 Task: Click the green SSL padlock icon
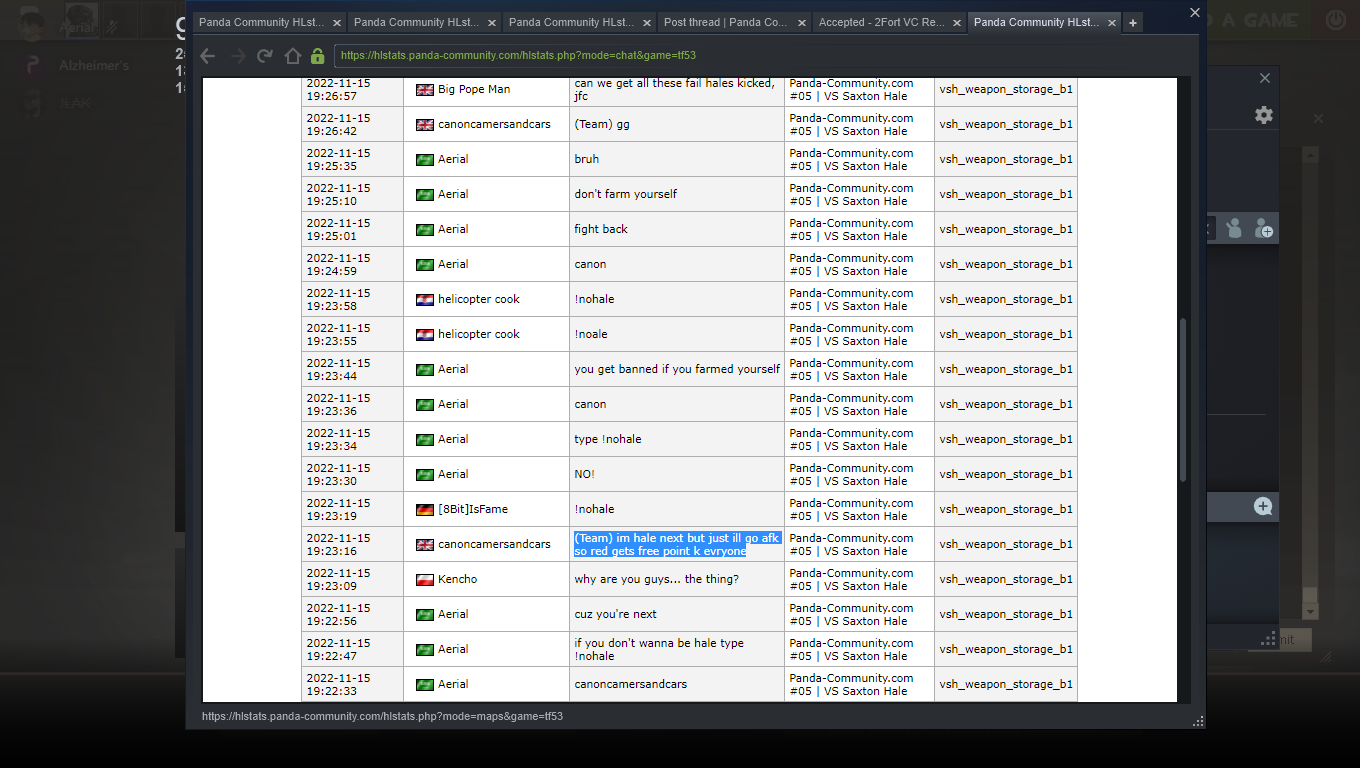point(317,56)
